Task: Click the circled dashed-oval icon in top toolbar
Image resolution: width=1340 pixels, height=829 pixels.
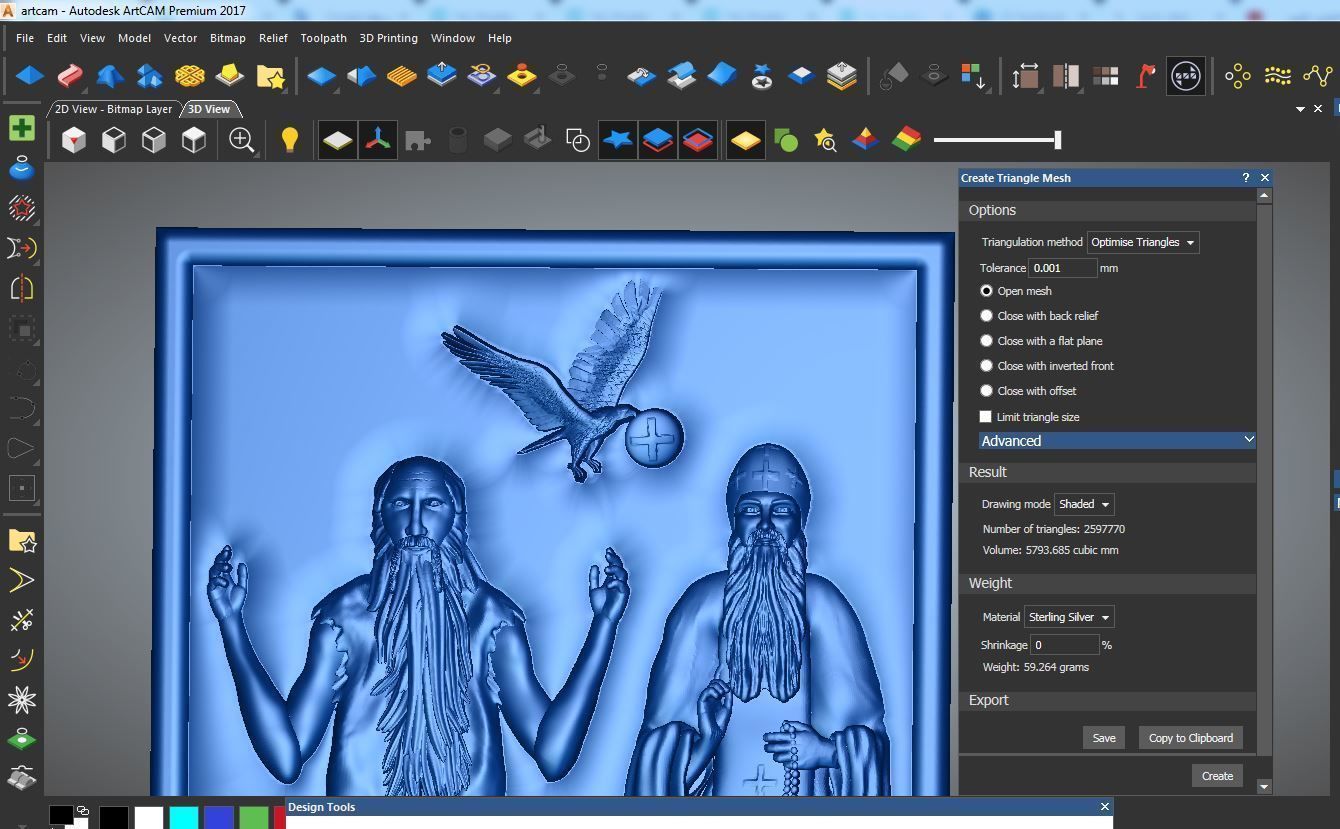Action: pyautogui.click(x=1185, y=76)
